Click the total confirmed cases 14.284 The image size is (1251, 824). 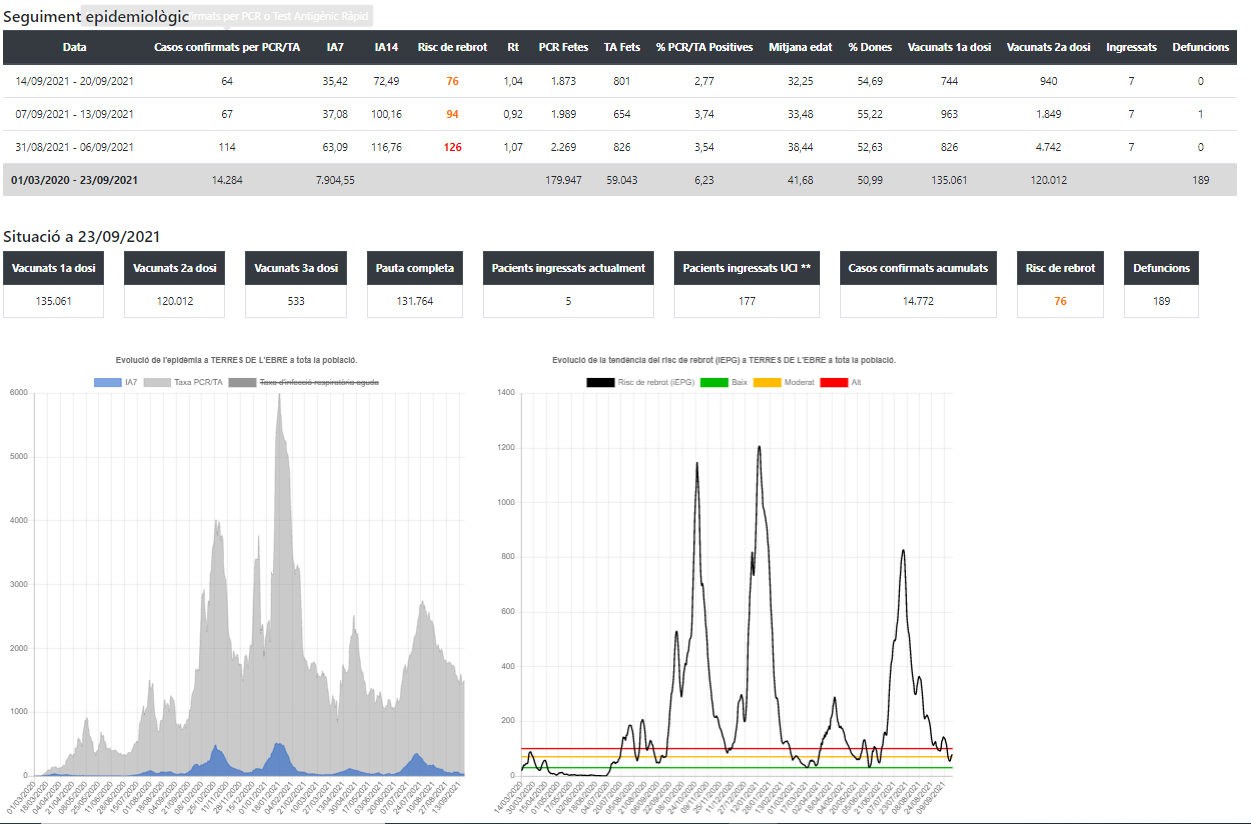[x=227, y=180]
